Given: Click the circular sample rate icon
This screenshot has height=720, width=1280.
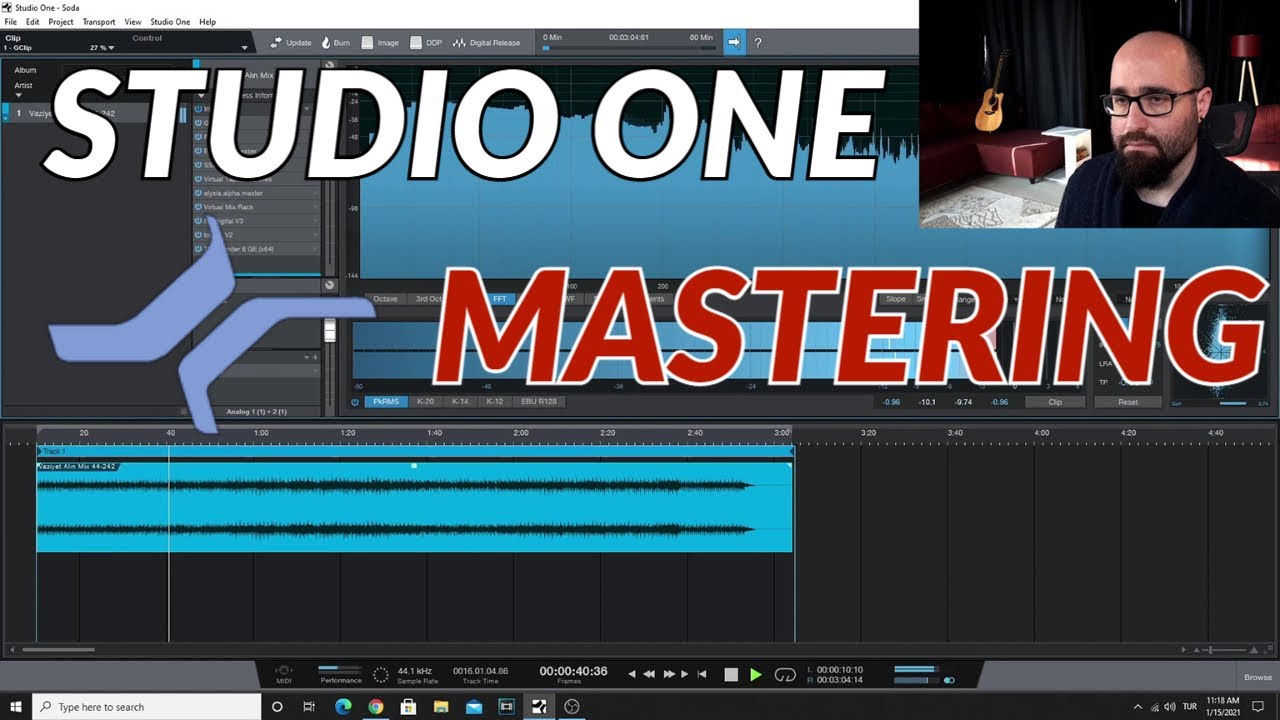Looking at the screenshot, I should [x=381, y=675].
